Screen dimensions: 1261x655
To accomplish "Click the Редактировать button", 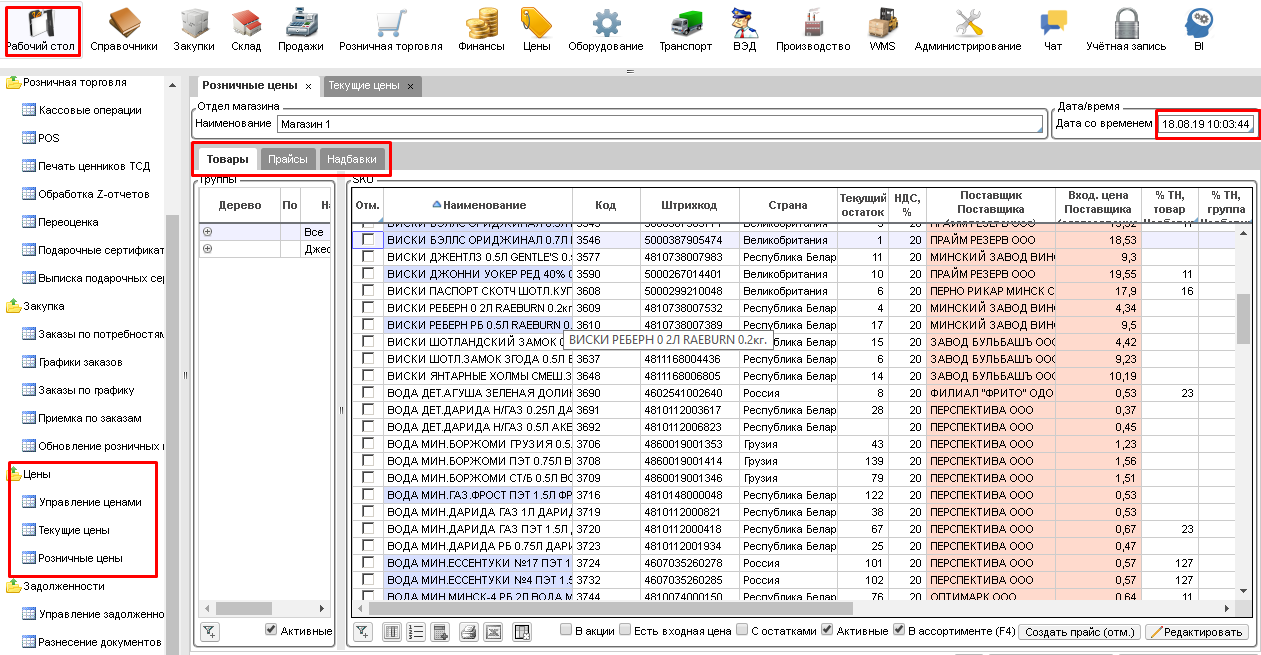I will point(1197,632).
